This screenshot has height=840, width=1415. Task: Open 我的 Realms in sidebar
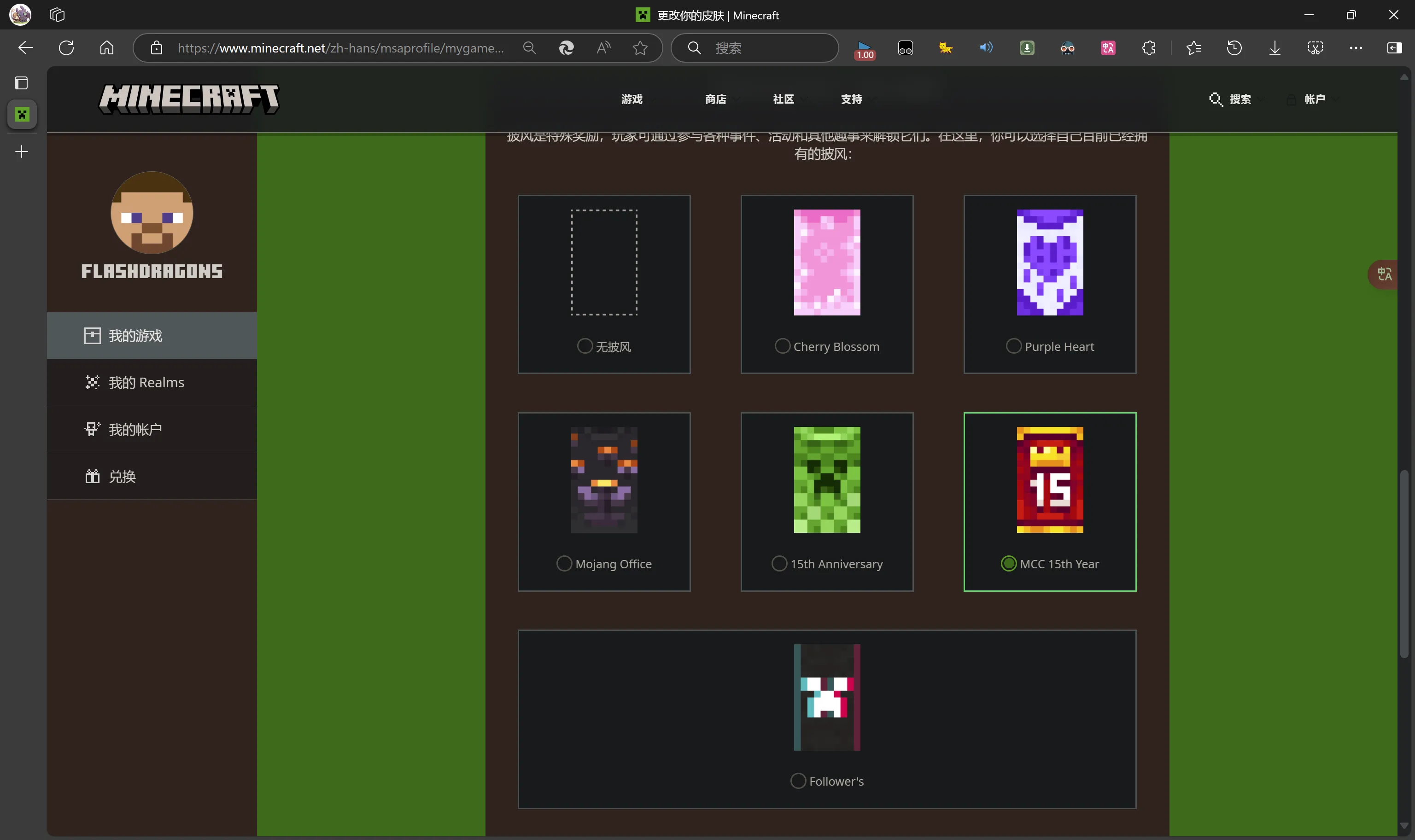(x=152, y=383)
